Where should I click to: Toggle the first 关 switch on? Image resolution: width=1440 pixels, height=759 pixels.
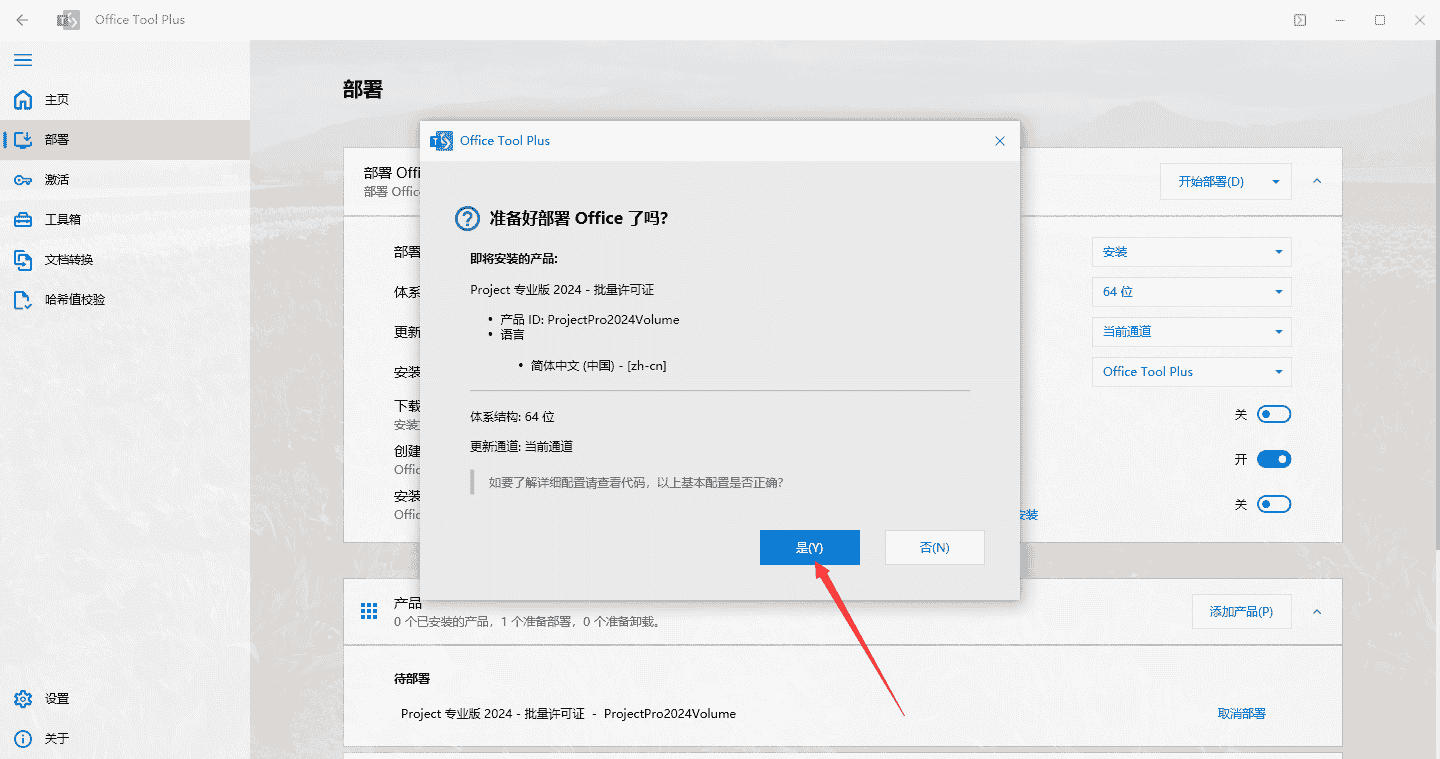tap(1274, 414)
